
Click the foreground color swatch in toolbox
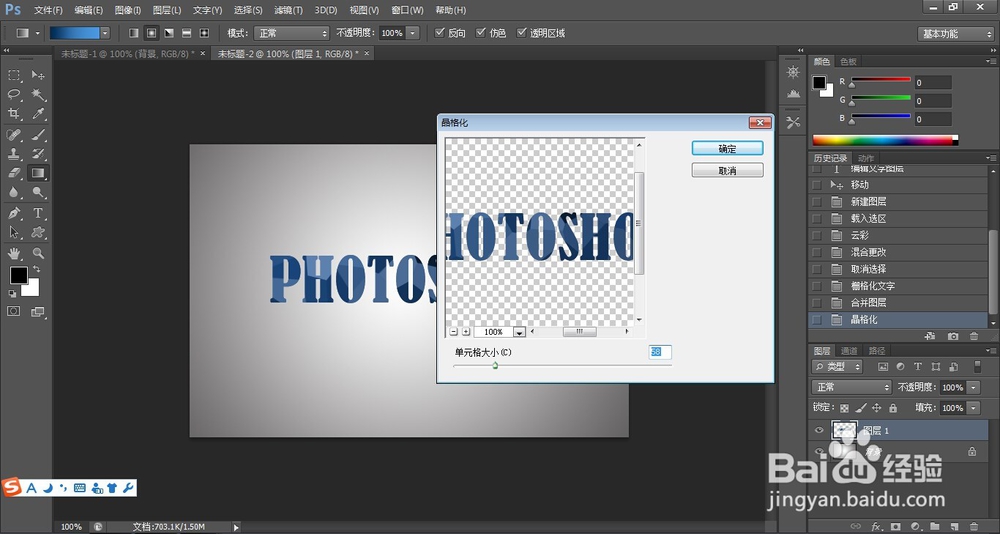click(x=18, y=275)
